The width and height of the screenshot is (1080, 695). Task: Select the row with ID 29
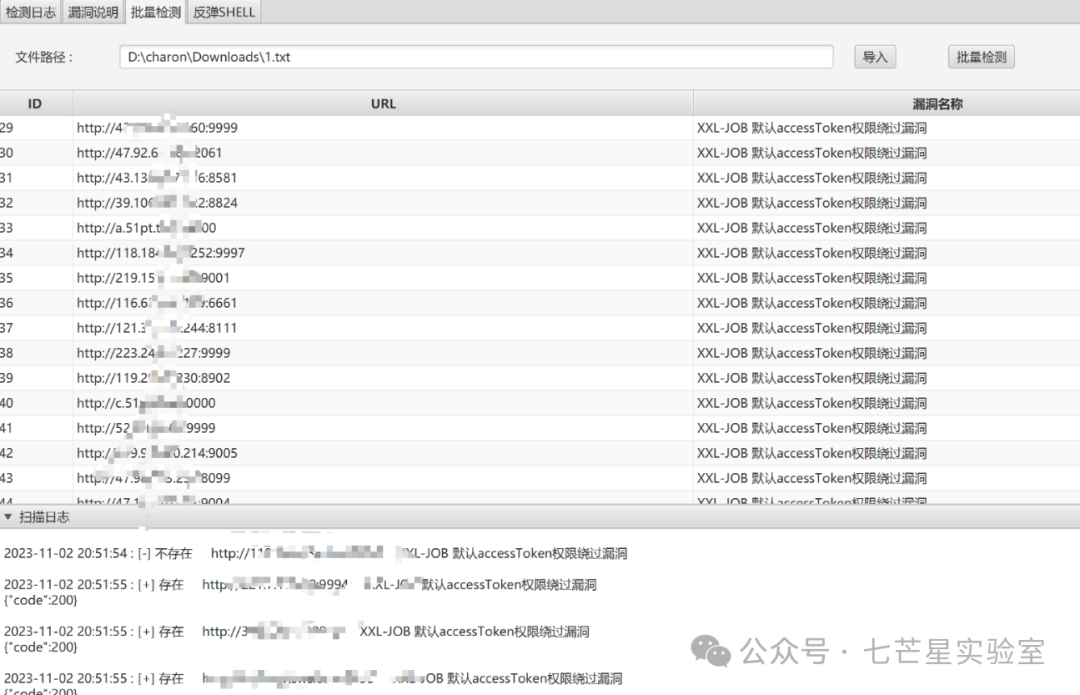click(540, 127)
